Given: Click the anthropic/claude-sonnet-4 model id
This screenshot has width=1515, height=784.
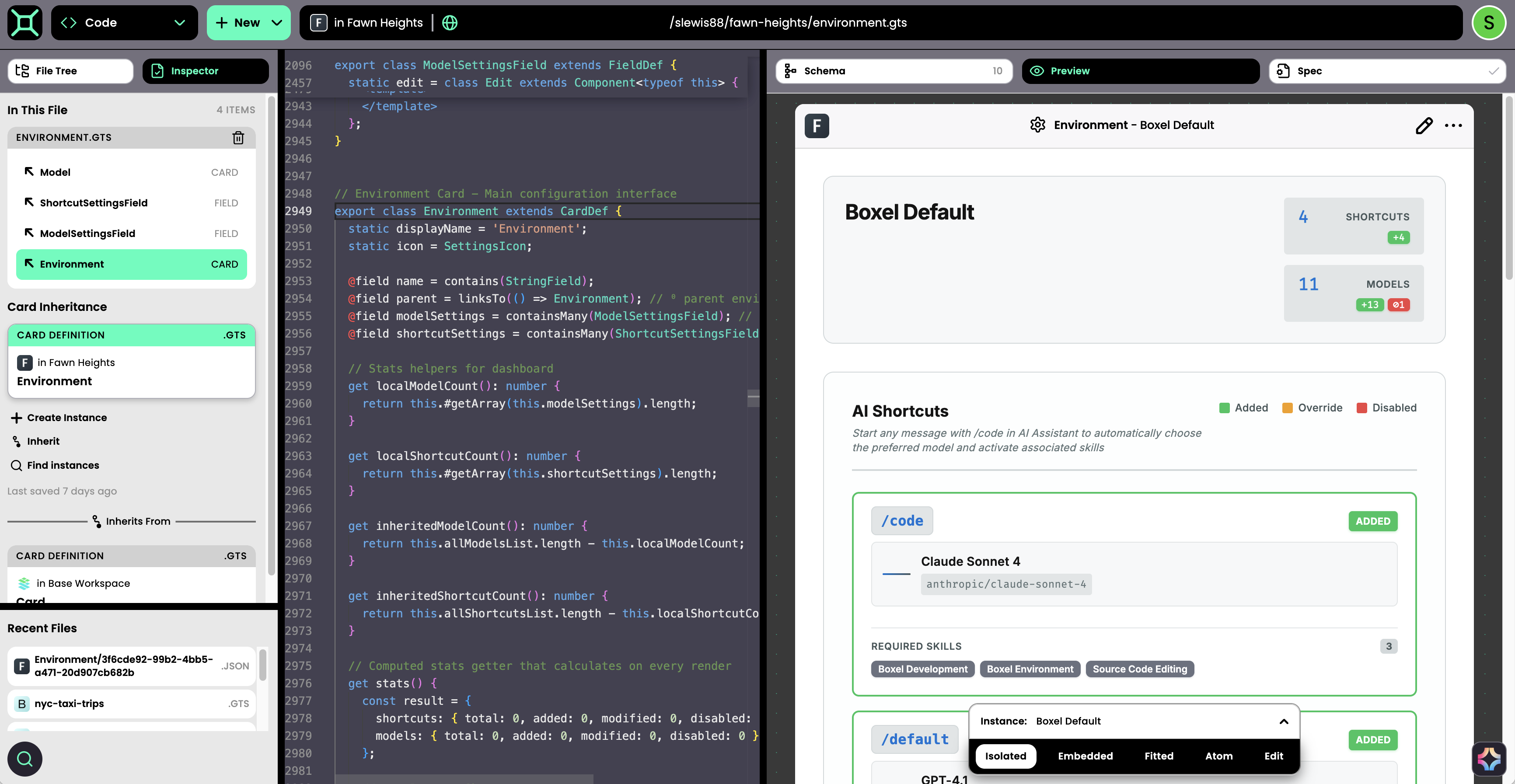Looking at the screenshot, I should [1006, 584].
